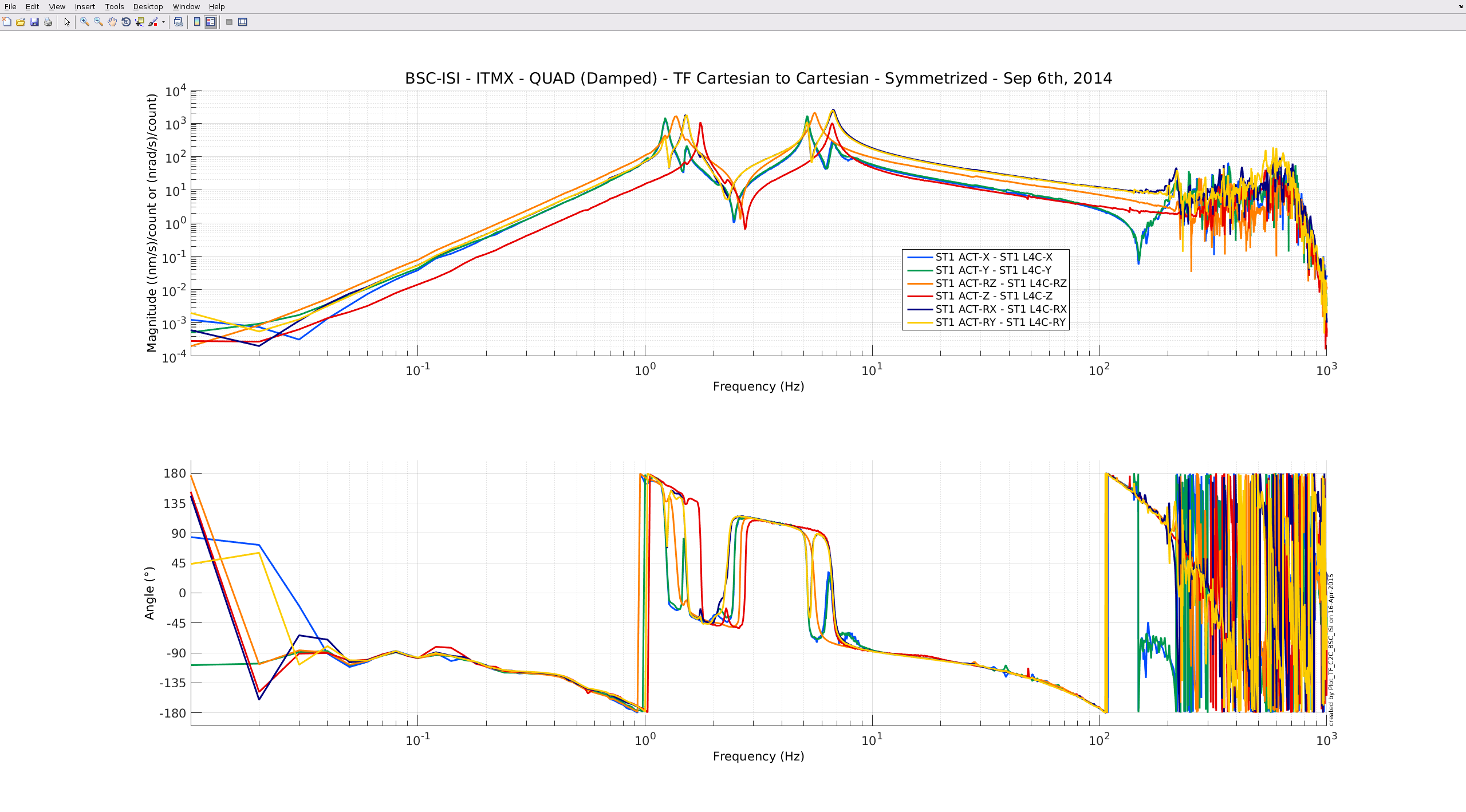Select legend entry ST1 ACT-RZ - ST1 L4C-RZ
Screen dimensions: 1466x812
click(1001, 283)
